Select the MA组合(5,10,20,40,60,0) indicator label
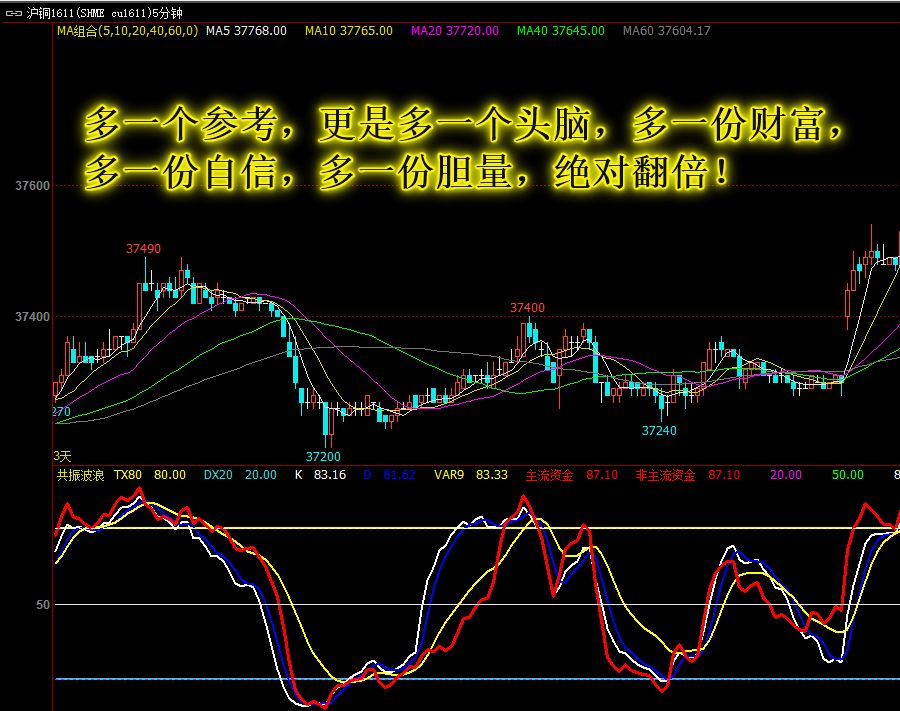This screenshot has height=711, width=900. [127, 31]
